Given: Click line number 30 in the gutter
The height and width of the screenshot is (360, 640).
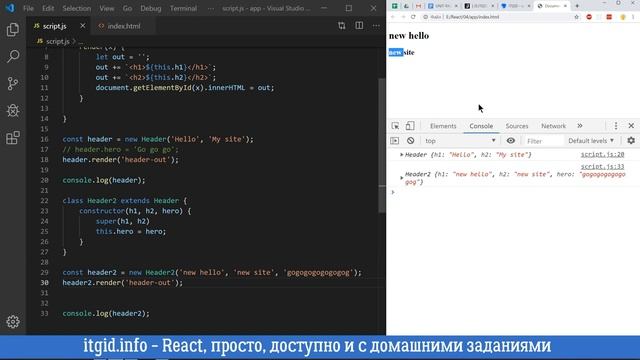Looking at the screenshot, I should coord(44,282).
